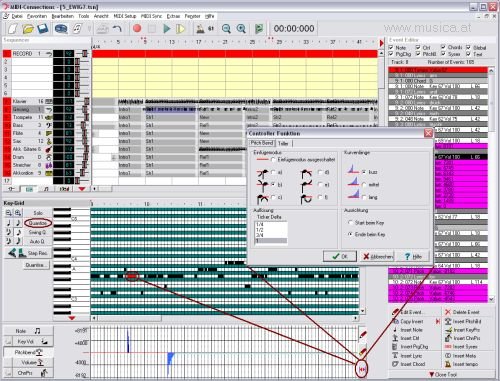Open the MIDI Setup menu
Image resolution: width=500 pixels, height=381 pixels.
point(125,16)
